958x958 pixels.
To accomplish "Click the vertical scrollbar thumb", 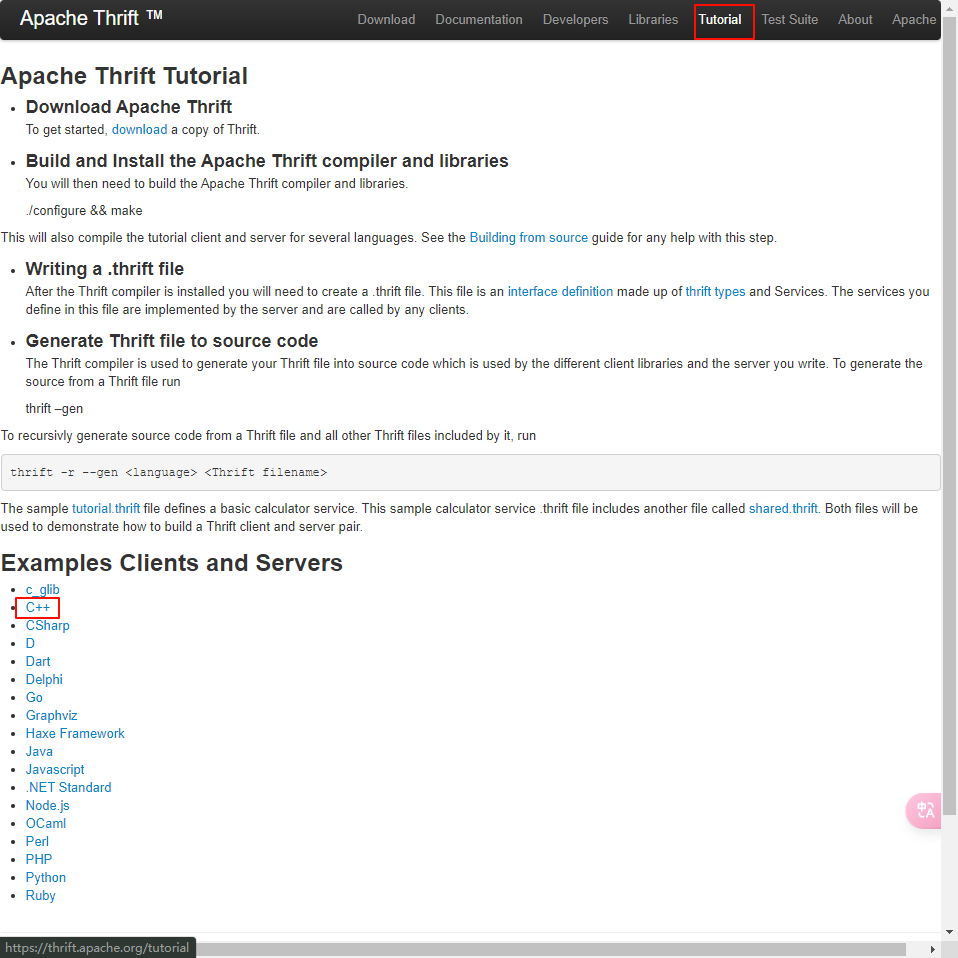I will 949,415.
